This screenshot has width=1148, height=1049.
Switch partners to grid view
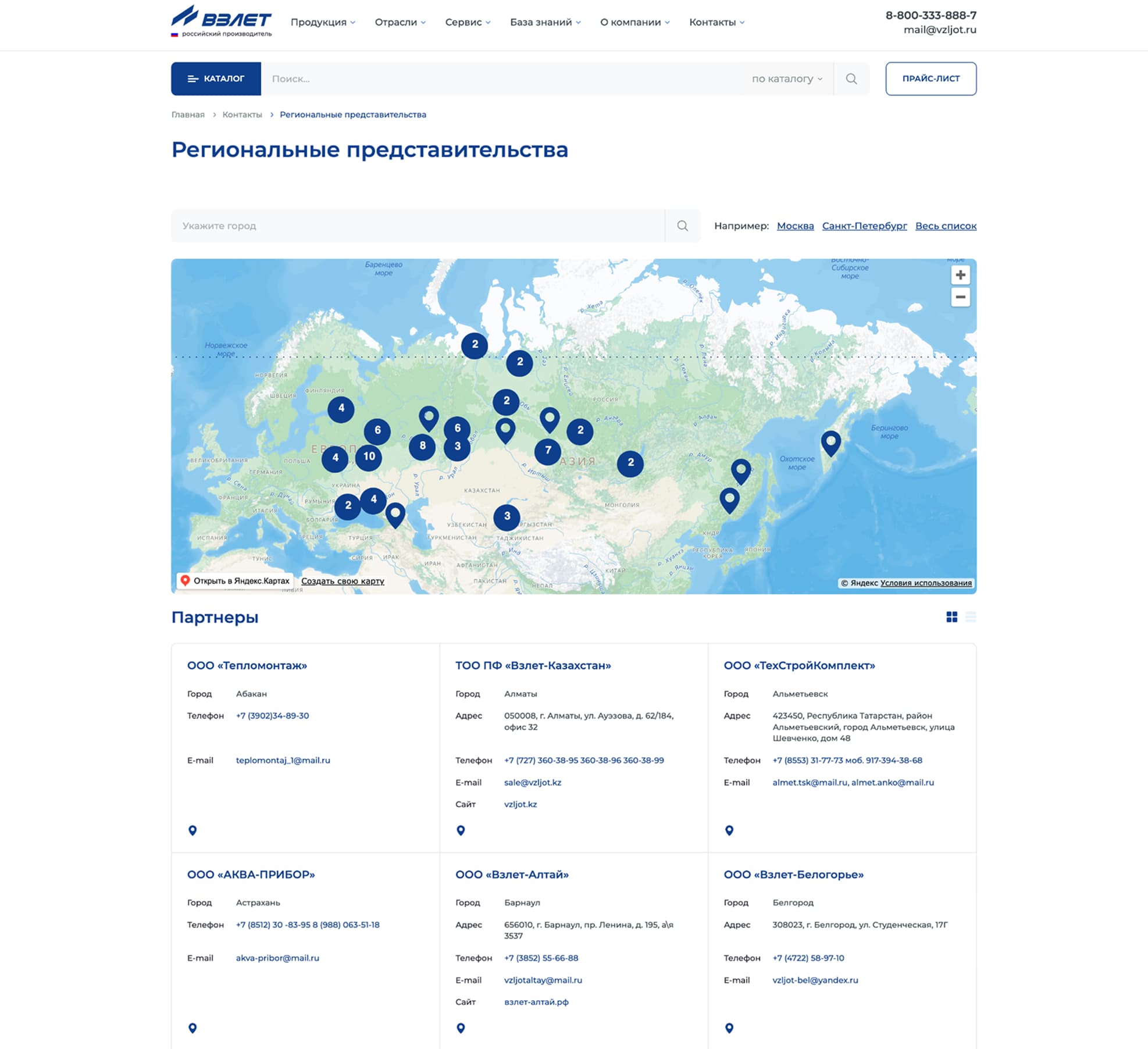pos(951,617)
